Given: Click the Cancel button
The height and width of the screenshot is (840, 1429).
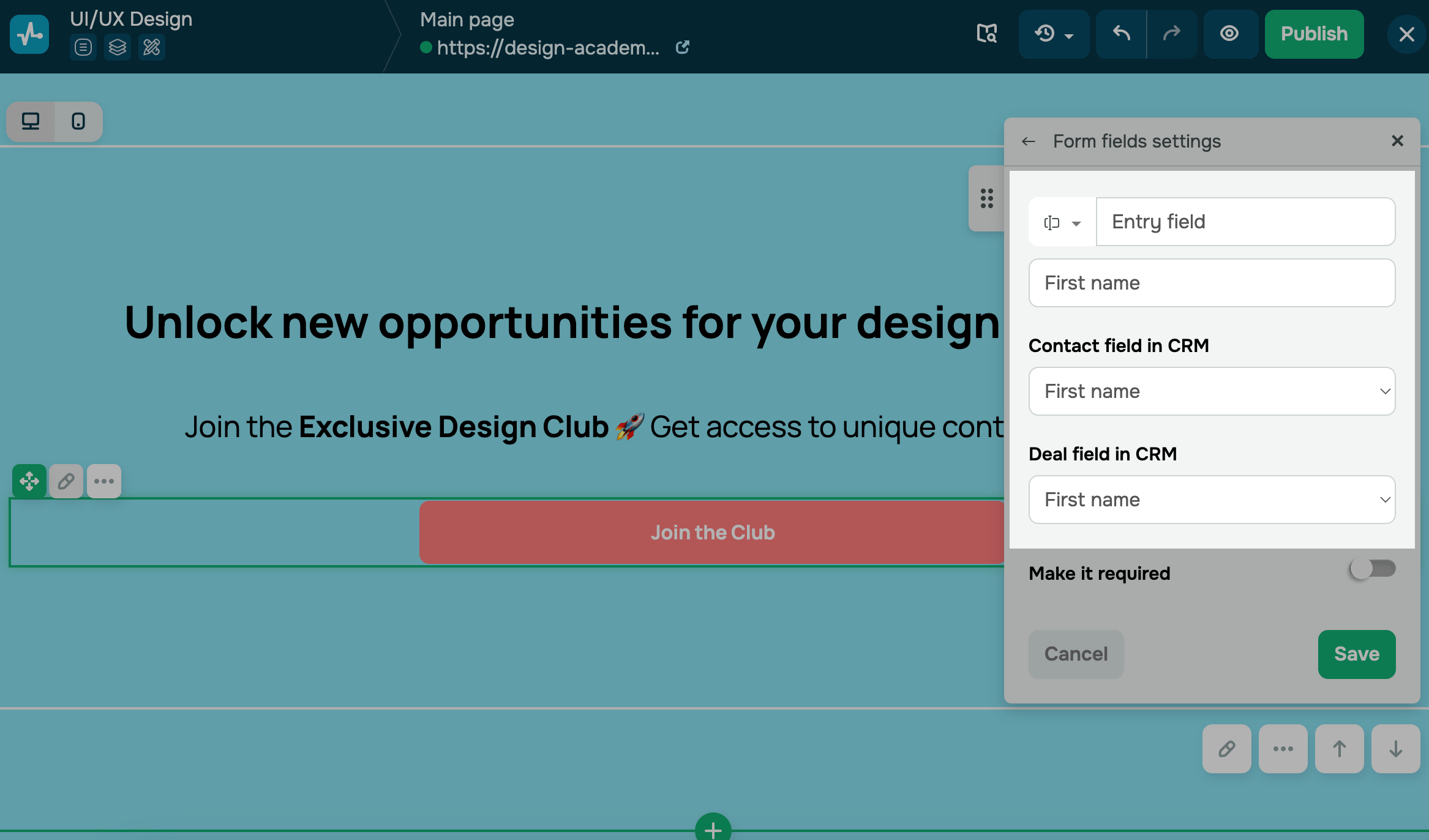Looking at the screenshot, I should 1076,654.
